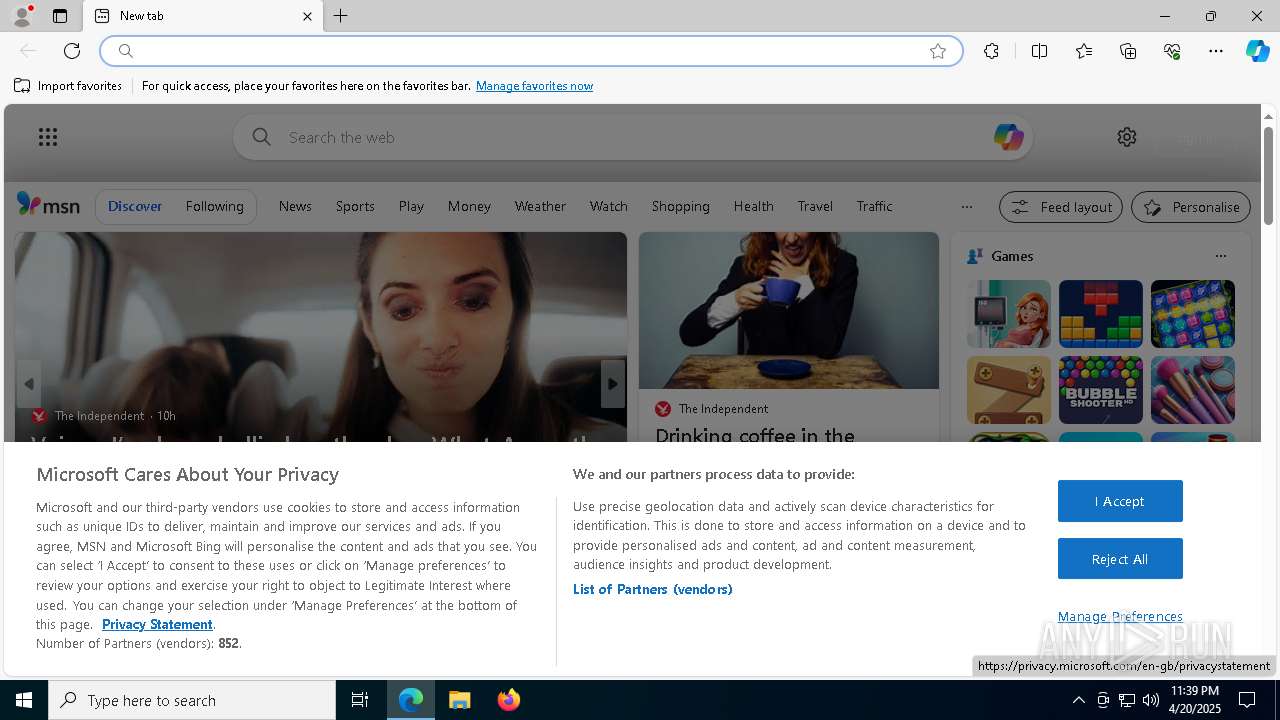Play the block puzzle game tile
The image size is (1280, 720).
[1101, 314]
